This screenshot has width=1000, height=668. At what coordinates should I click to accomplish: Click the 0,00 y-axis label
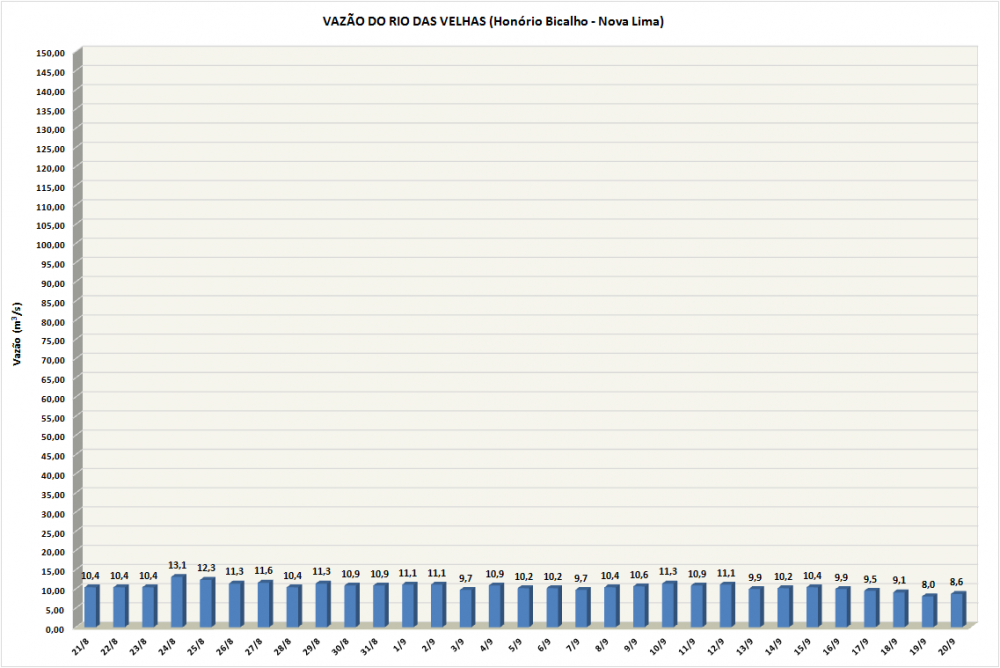click(55, 629)
